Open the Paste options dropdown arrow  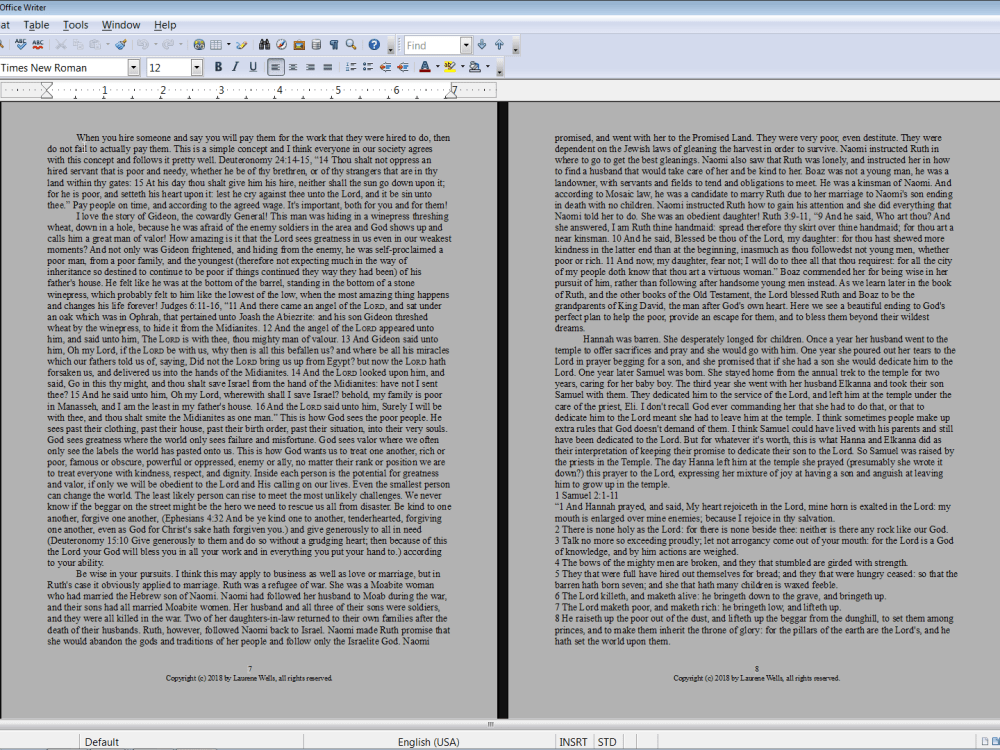click(107, 45)
